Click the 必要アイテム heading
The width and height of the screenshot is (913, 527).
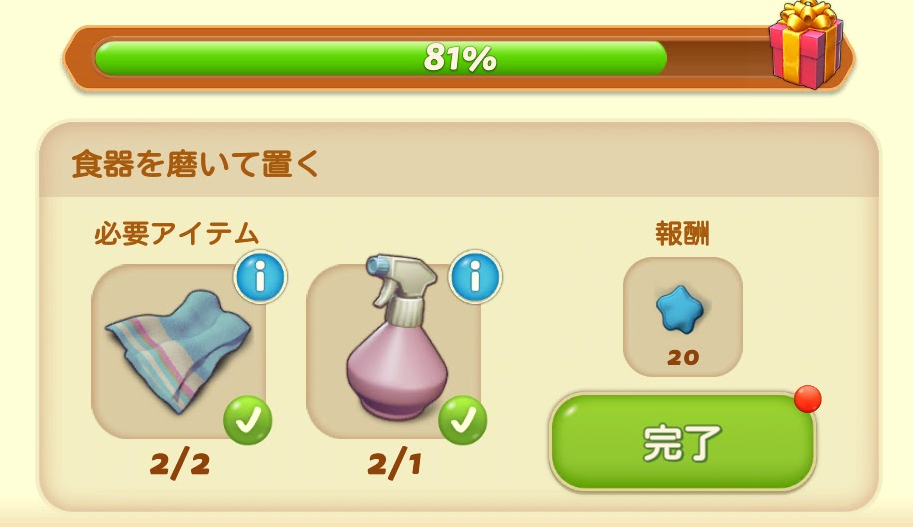tap(176, 234)
